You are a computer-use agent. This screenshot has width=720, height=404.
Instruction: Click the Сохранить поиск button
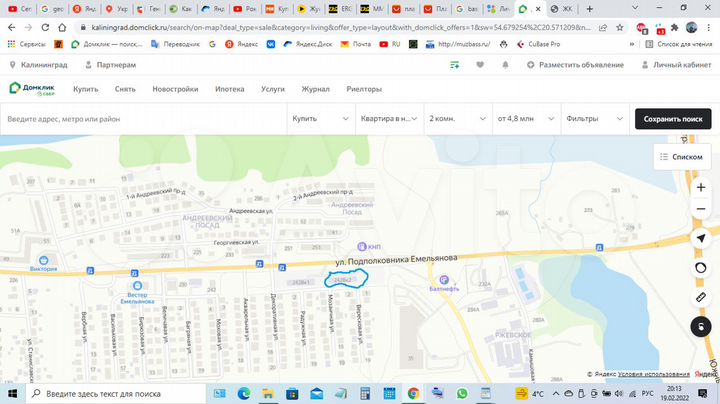point(673,119)
